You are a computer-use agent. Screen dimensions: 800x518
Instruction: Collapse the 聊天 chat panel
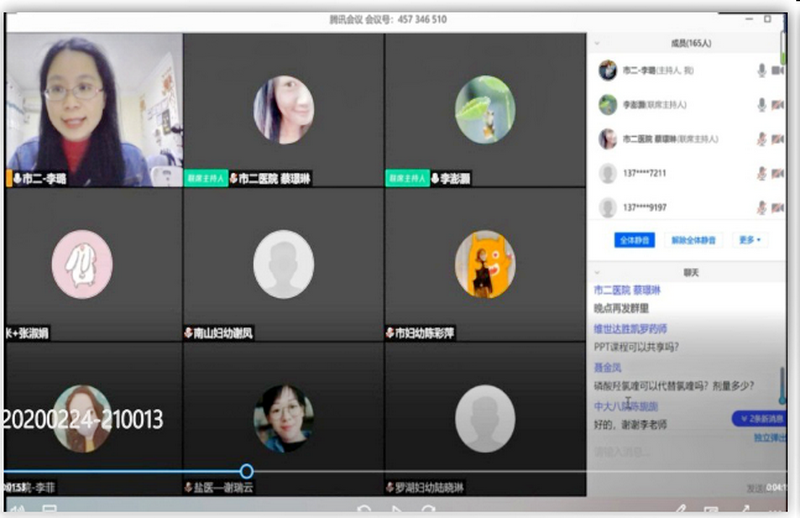pos(597,271)
